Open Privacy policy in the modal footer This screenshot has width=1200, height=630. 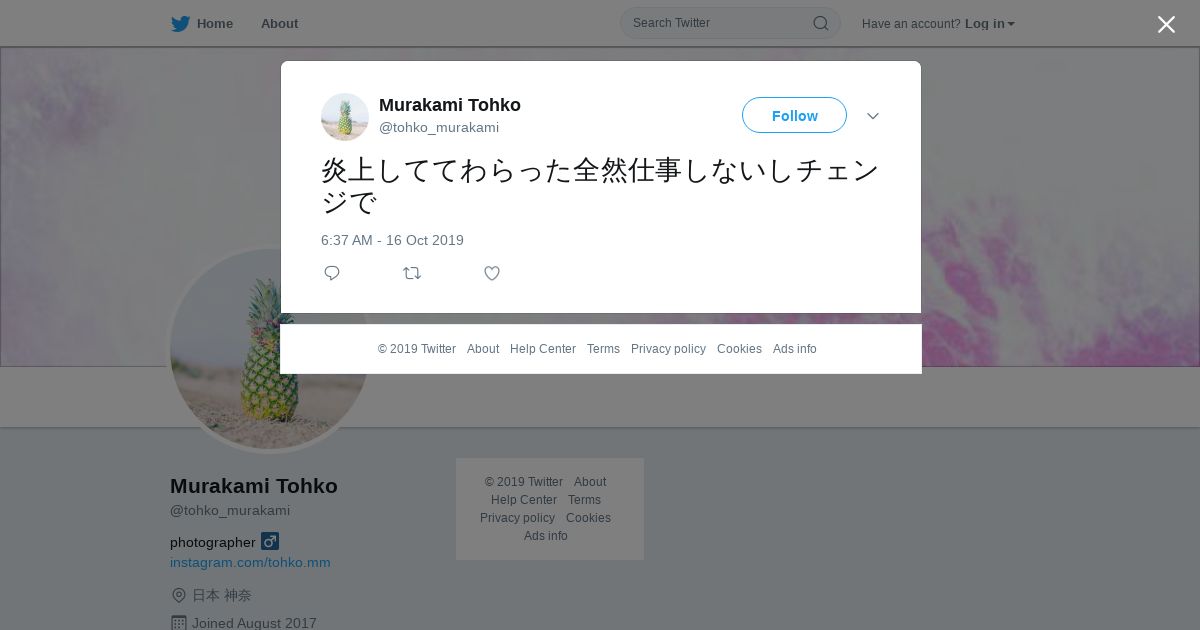pos(668,349)
